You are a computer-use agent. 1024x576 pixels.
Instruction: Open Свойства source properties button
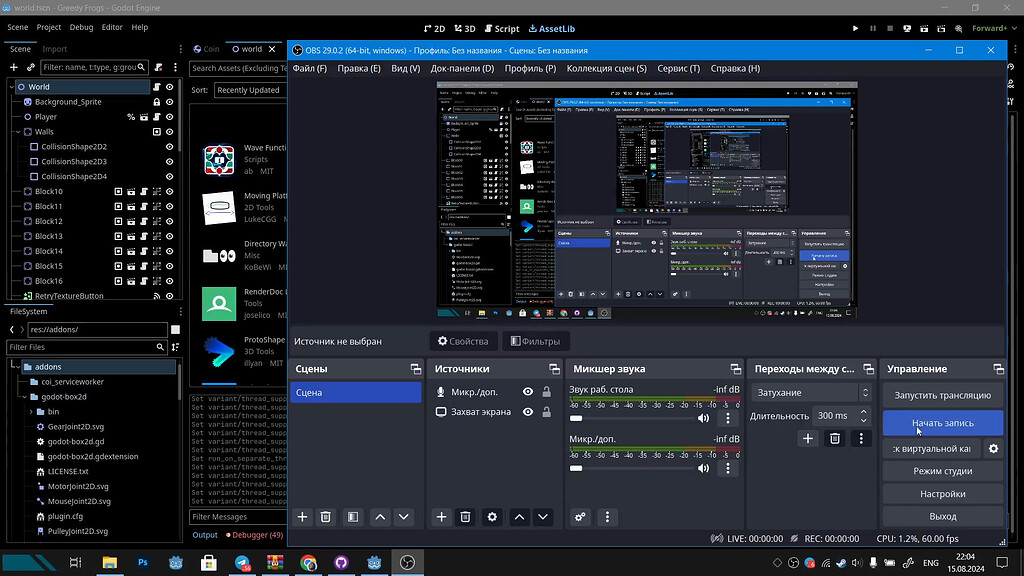(x=463, y=341)
